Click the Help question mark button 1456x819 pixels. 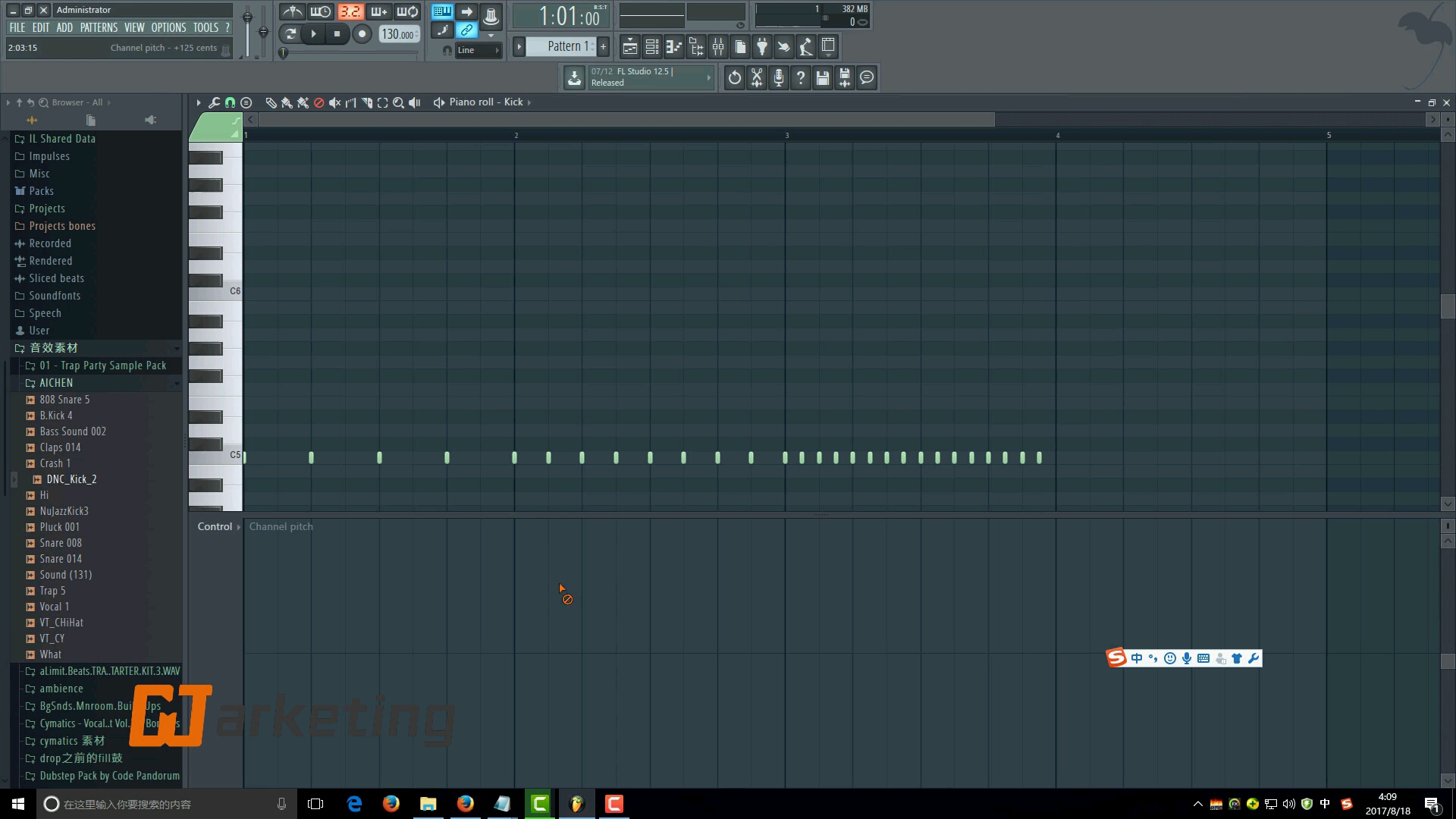[x=801, y=77]
